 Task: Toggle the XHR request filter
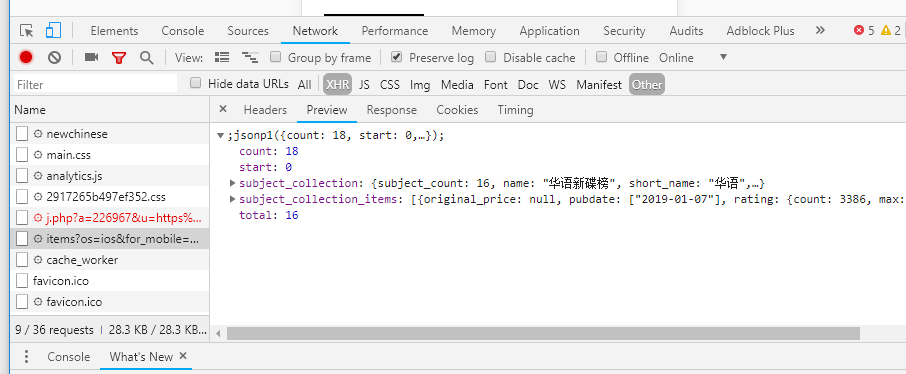[337, 84]
